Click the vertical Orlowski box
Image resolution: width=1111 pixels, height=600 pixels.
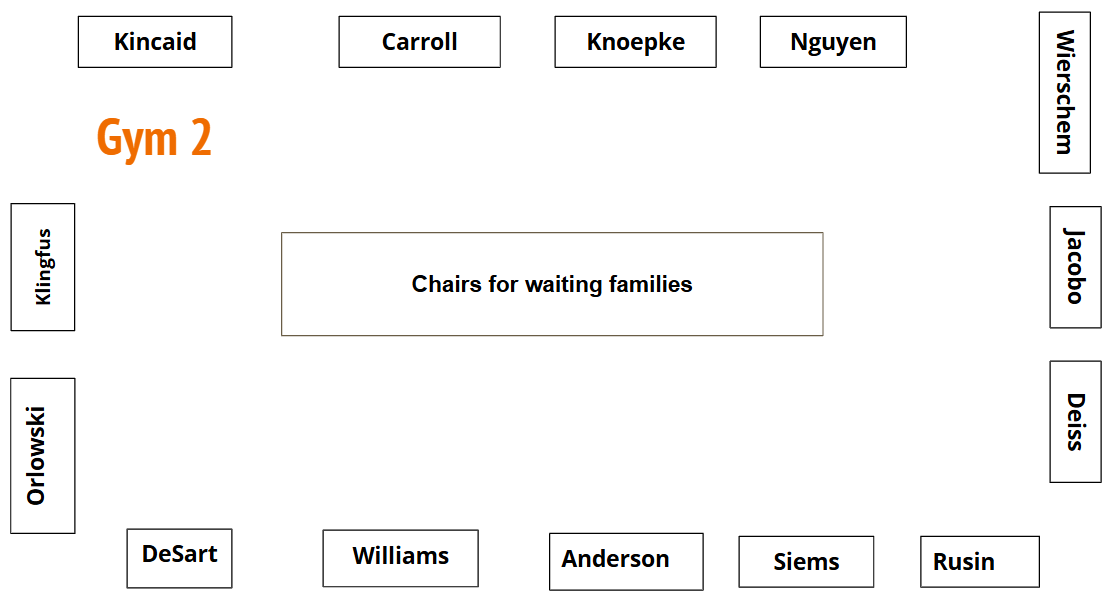tap(42, 455)
